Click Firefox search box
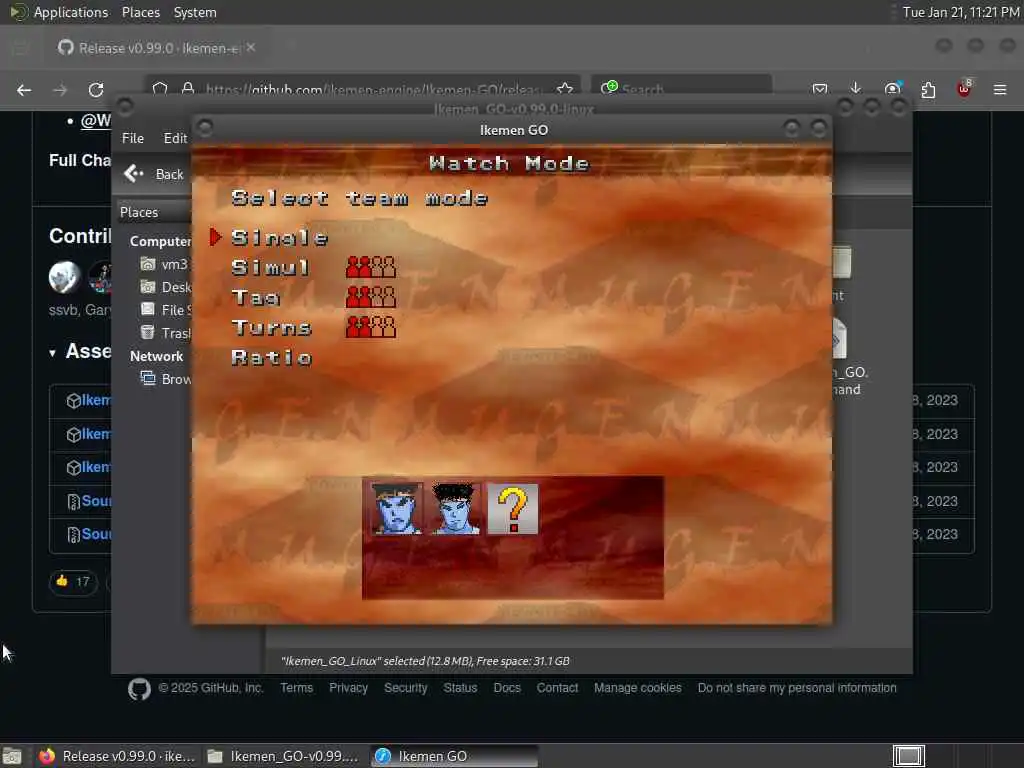This screenshot has width=1024, height=768. click(x=682, y=88)
